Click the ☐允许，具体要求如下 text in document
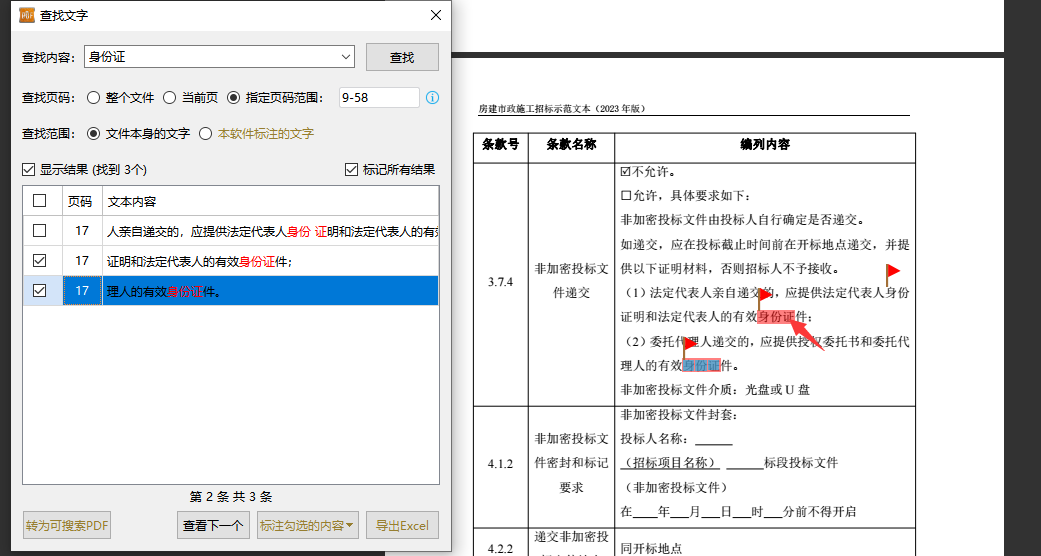The height and width of the screenshot is (556, 1041). [x=685, y=196]
